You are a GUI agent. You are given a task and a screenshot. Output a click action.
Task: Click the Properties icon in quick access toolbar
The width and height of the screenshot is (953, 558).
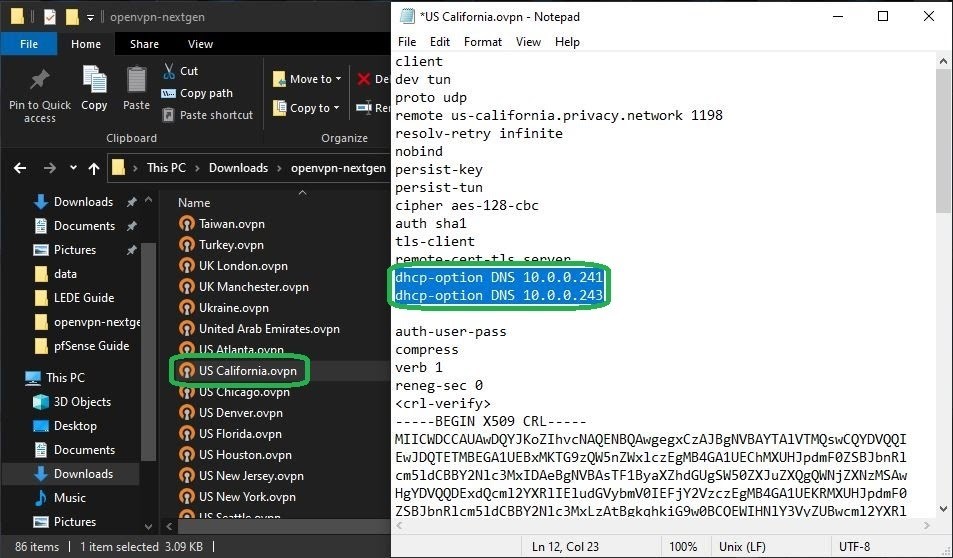tap(50, 16)
